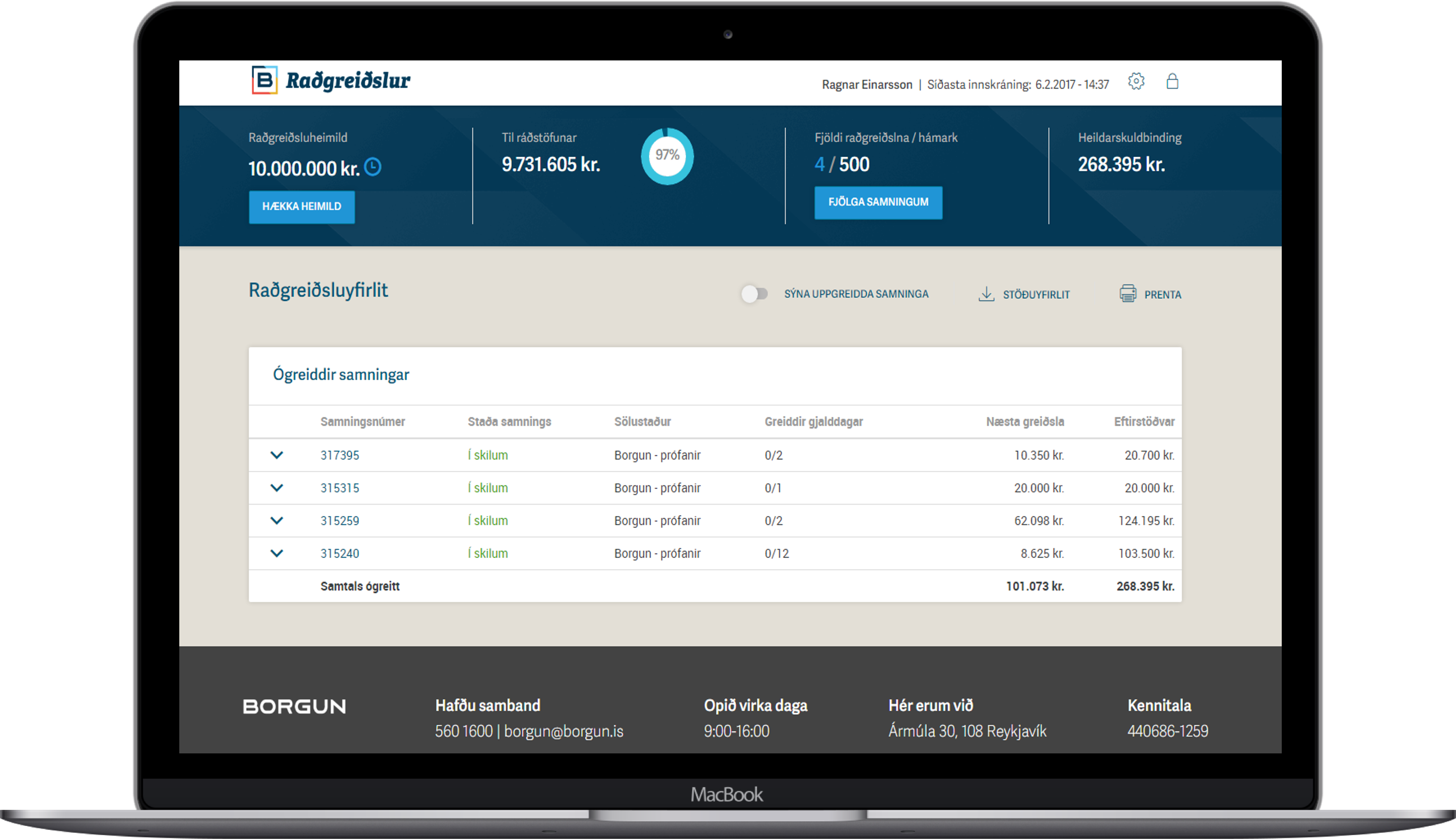Click the 101.073 kr. total value

(x=1035, y=587)
